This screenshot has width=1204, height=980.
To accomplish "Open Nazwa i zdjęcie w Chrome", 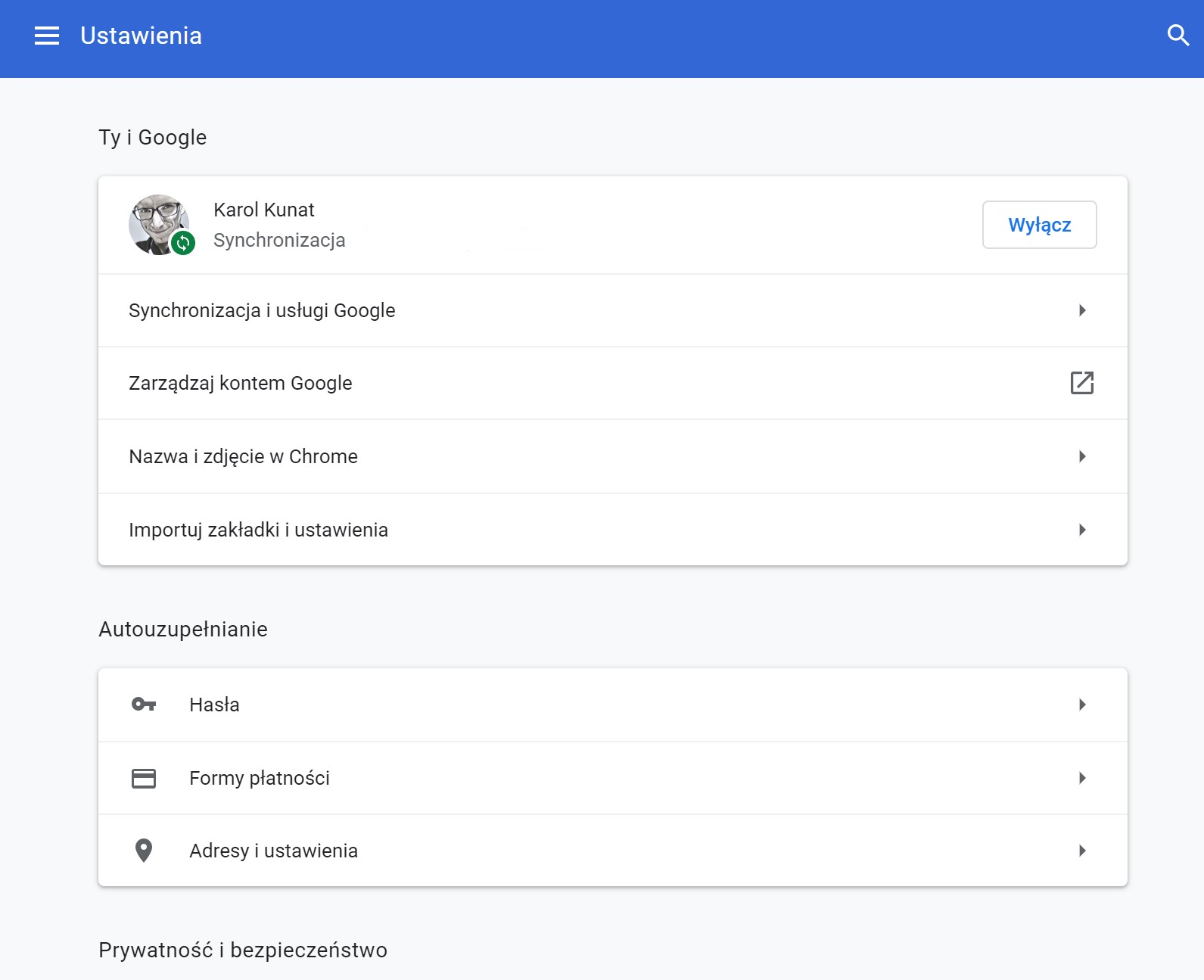I will click(613, 456).
